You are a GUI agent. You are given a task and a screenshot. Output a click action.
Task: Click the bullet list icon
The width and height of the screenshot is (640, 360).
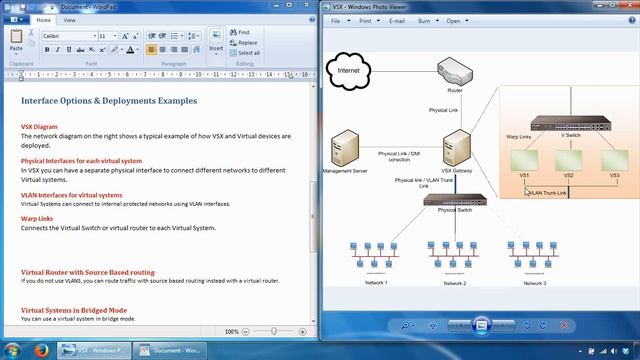point(174,36)
